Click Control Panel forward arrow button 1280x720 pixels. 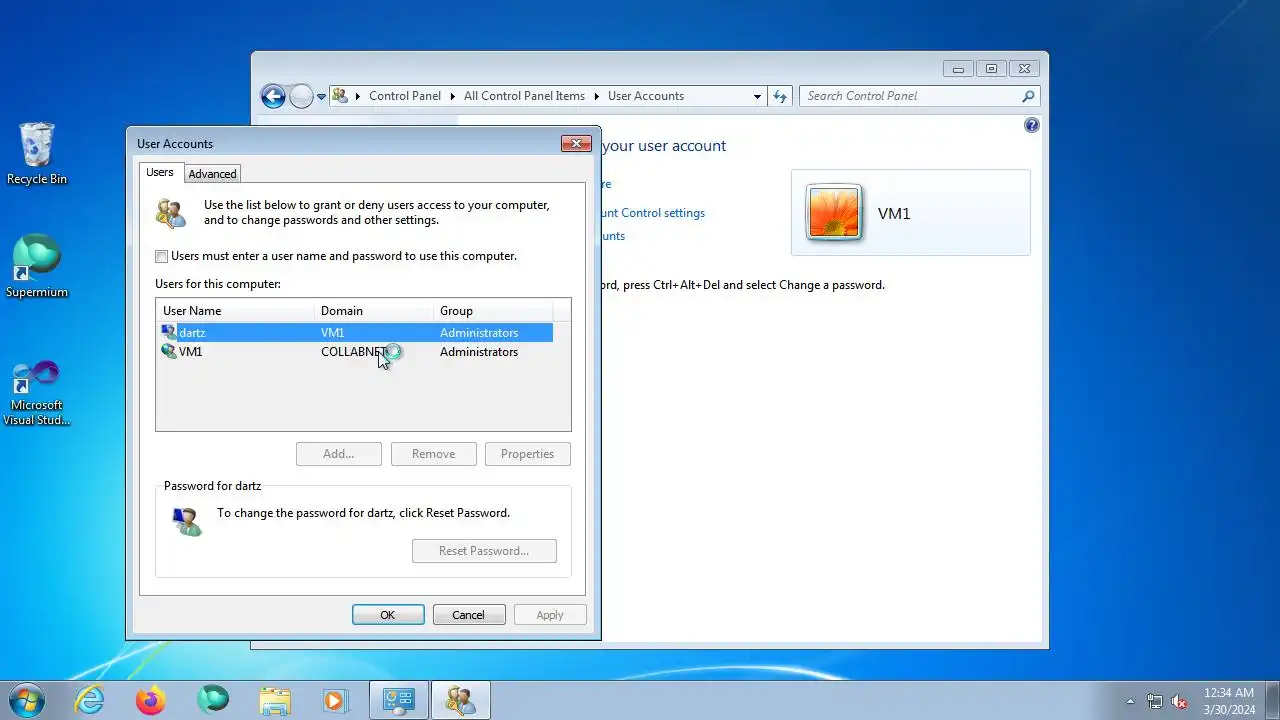301,96
